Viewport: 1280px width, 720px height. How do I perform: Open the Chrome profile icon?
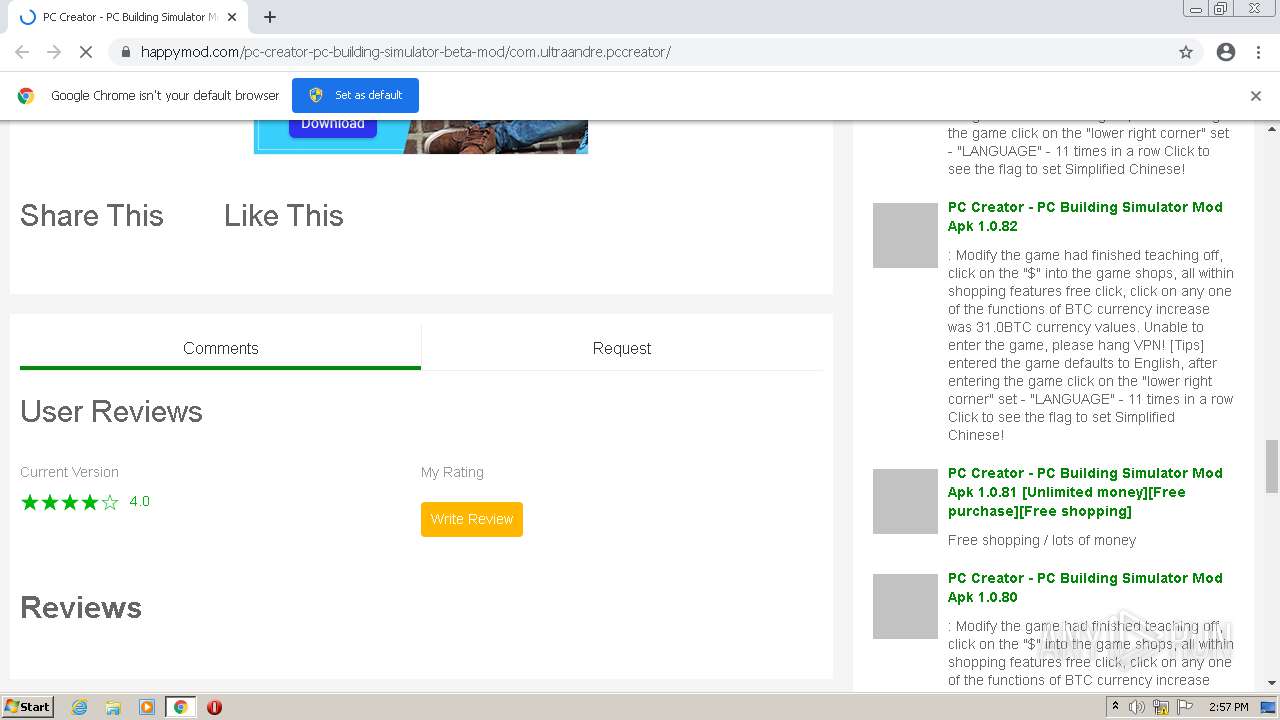pos(1226,52)
